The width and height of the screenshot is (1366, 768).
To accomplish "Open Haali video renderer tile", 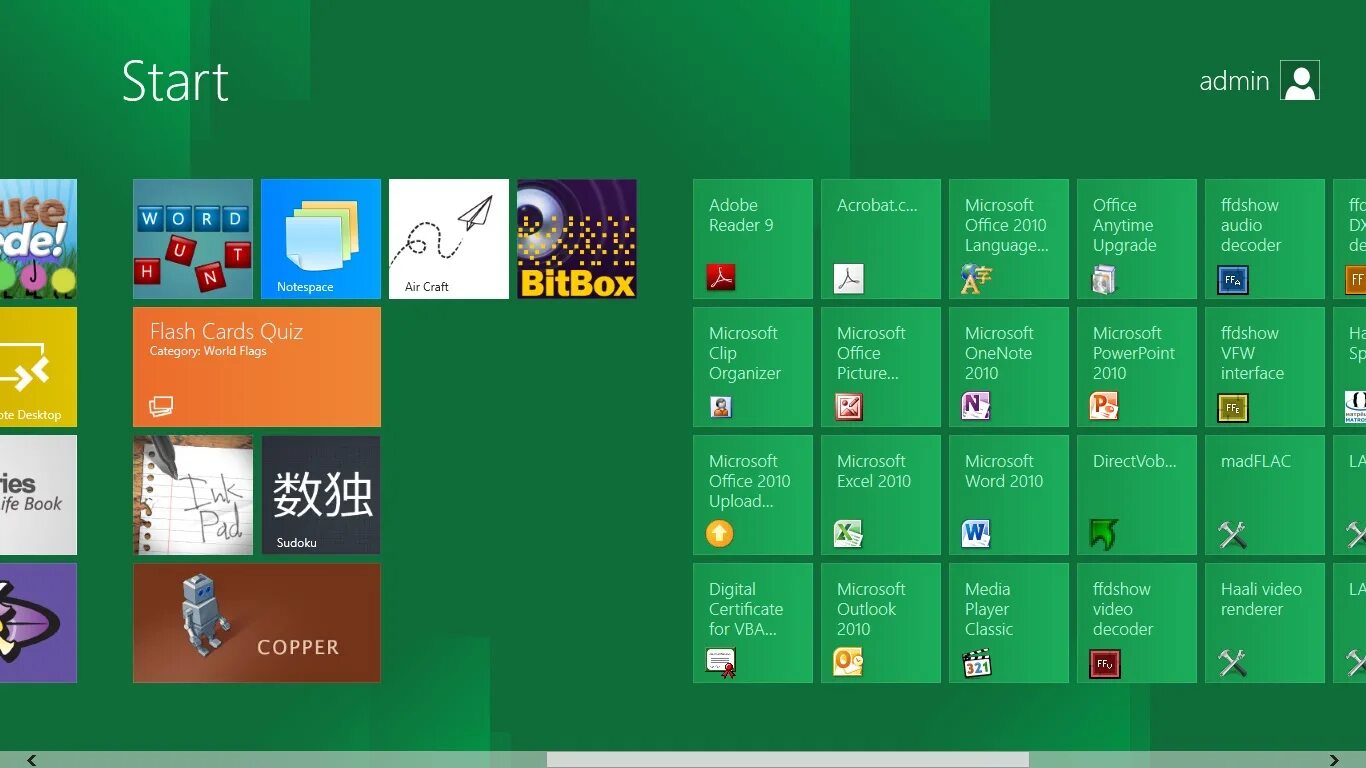I will pos(1265,623).
